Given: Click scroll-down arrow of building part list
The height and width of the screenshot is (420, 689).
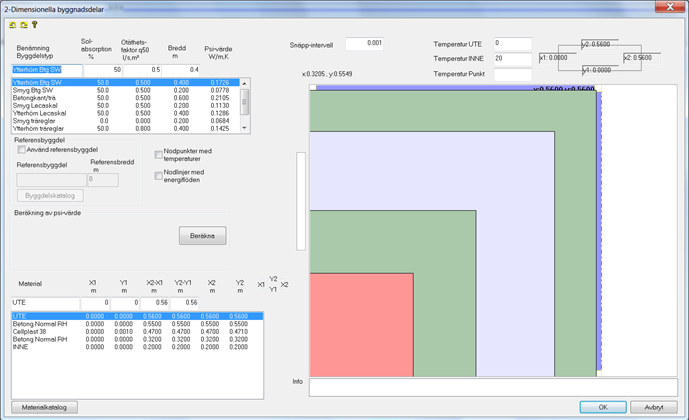Looking at the screenshot, I should [x=245, y=128].
